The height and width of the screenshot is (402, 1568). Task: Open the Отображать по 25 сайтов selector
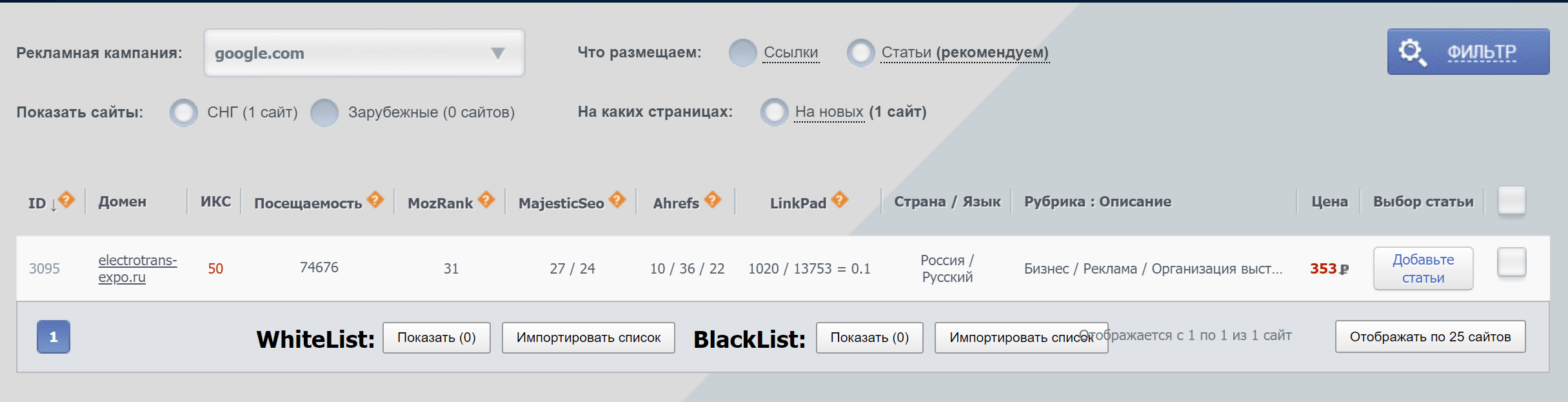click(x=1430, y=337)
